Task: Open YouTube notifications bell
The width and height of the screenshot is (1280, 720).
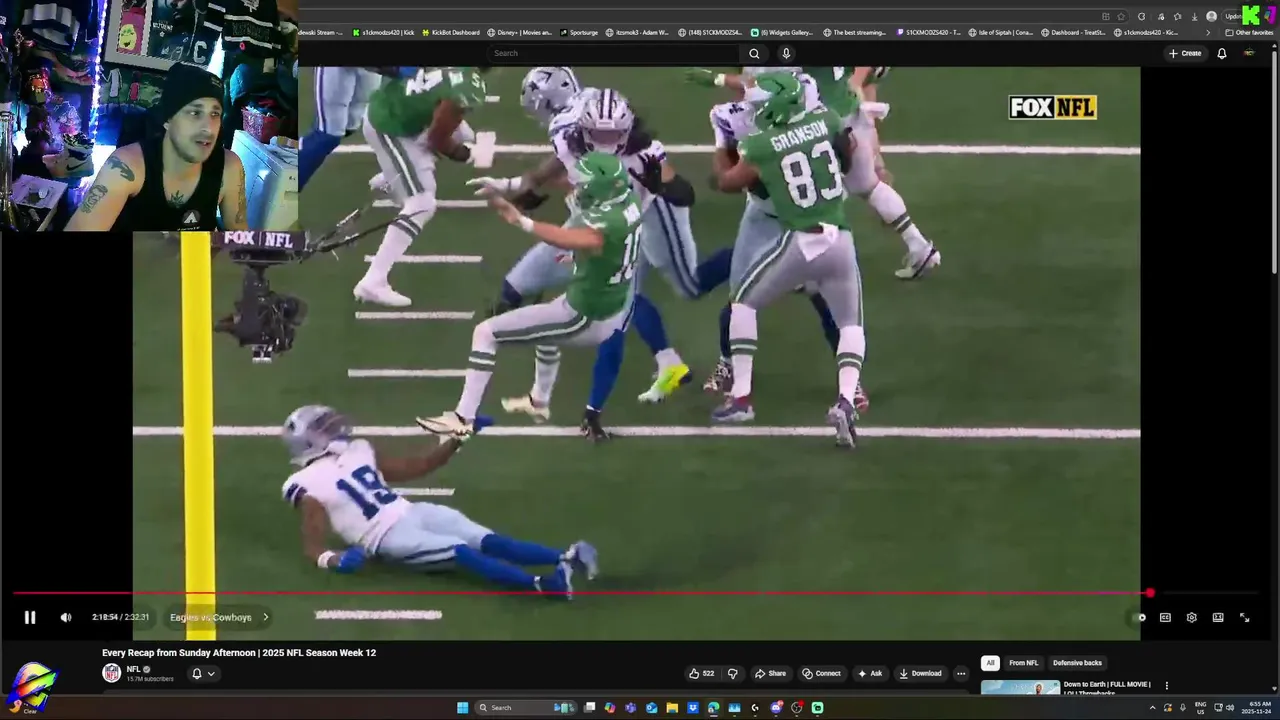Action: [1222, 53]
